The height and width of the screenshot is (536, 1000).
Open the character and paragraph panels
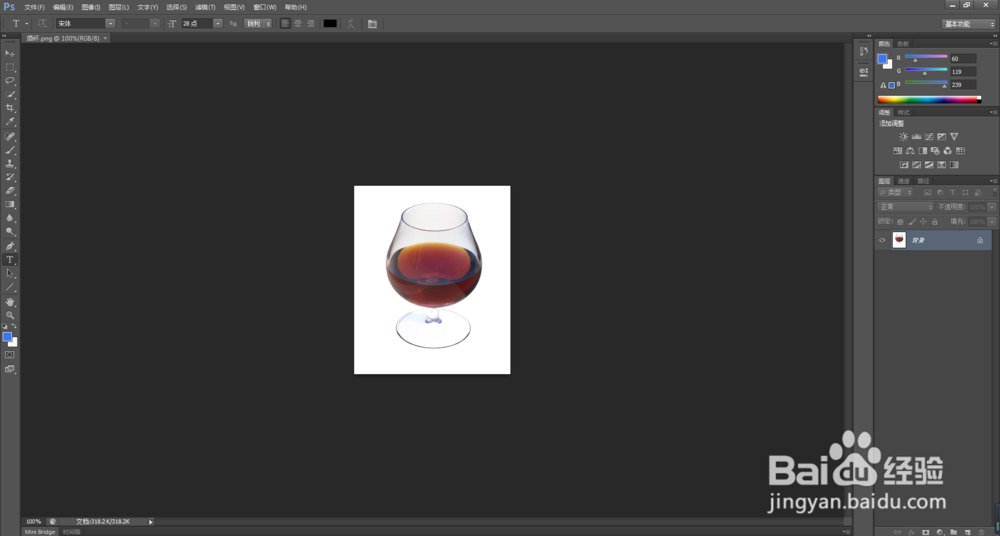[372, 24]
